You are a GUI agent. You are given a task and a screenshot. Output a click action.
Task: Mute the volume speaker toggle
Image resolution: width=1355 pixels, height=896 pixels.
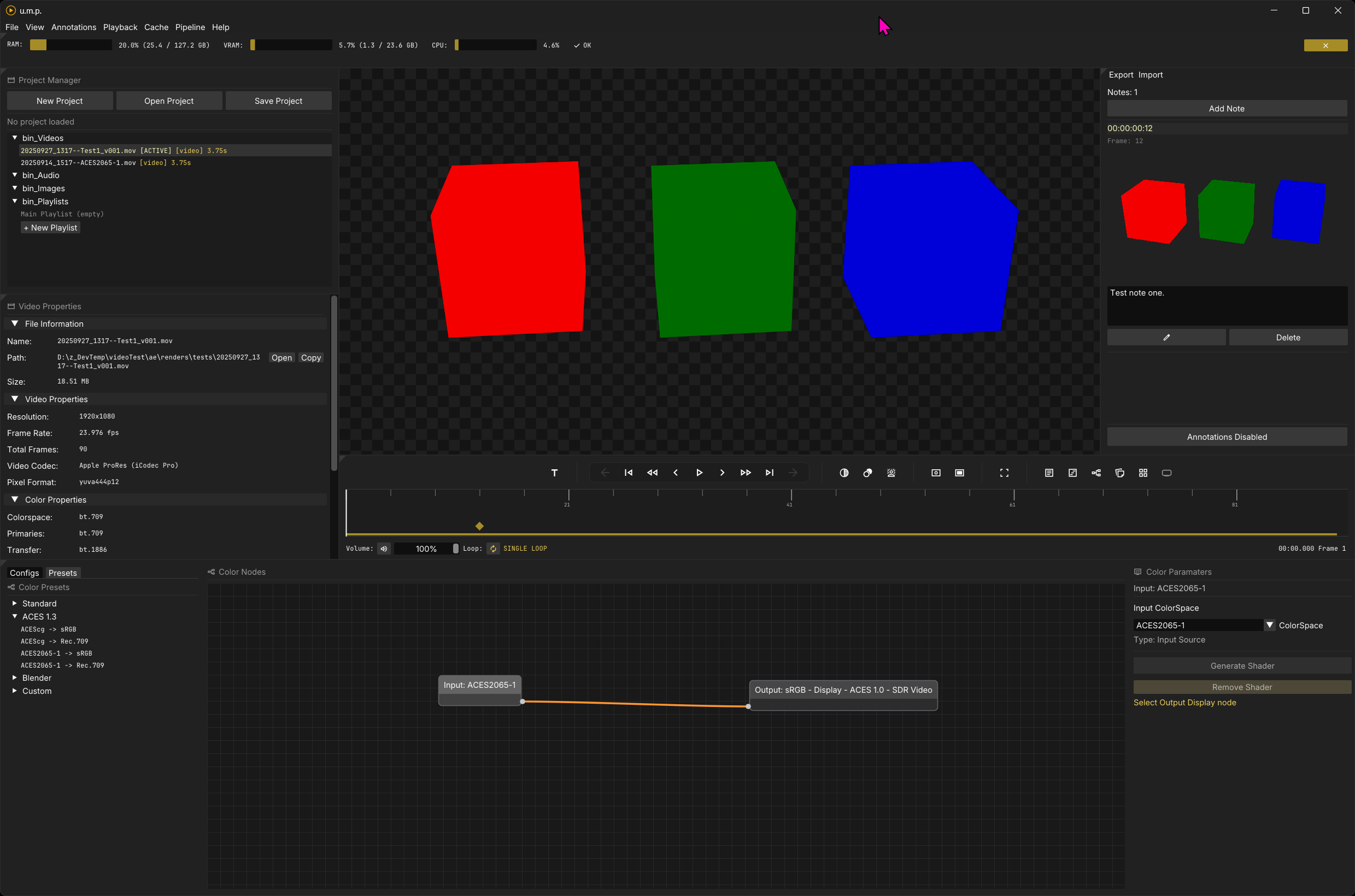(384, 549)
